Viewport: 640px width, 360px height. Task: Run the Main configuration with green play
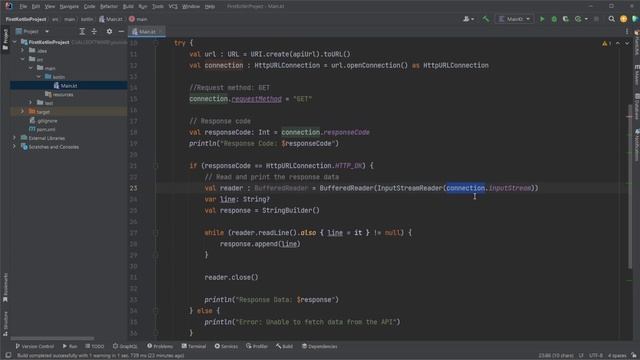(x=542, y=19)
